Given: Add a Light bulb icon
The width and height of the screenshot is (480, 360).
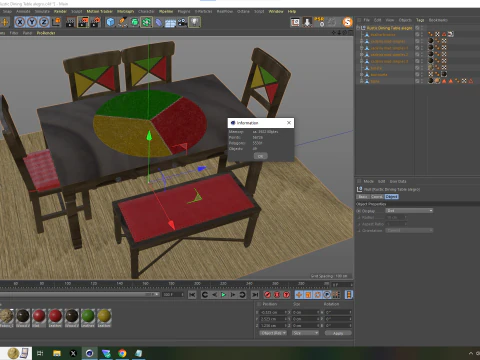Looking at the screenshot, I should [194, 22].
